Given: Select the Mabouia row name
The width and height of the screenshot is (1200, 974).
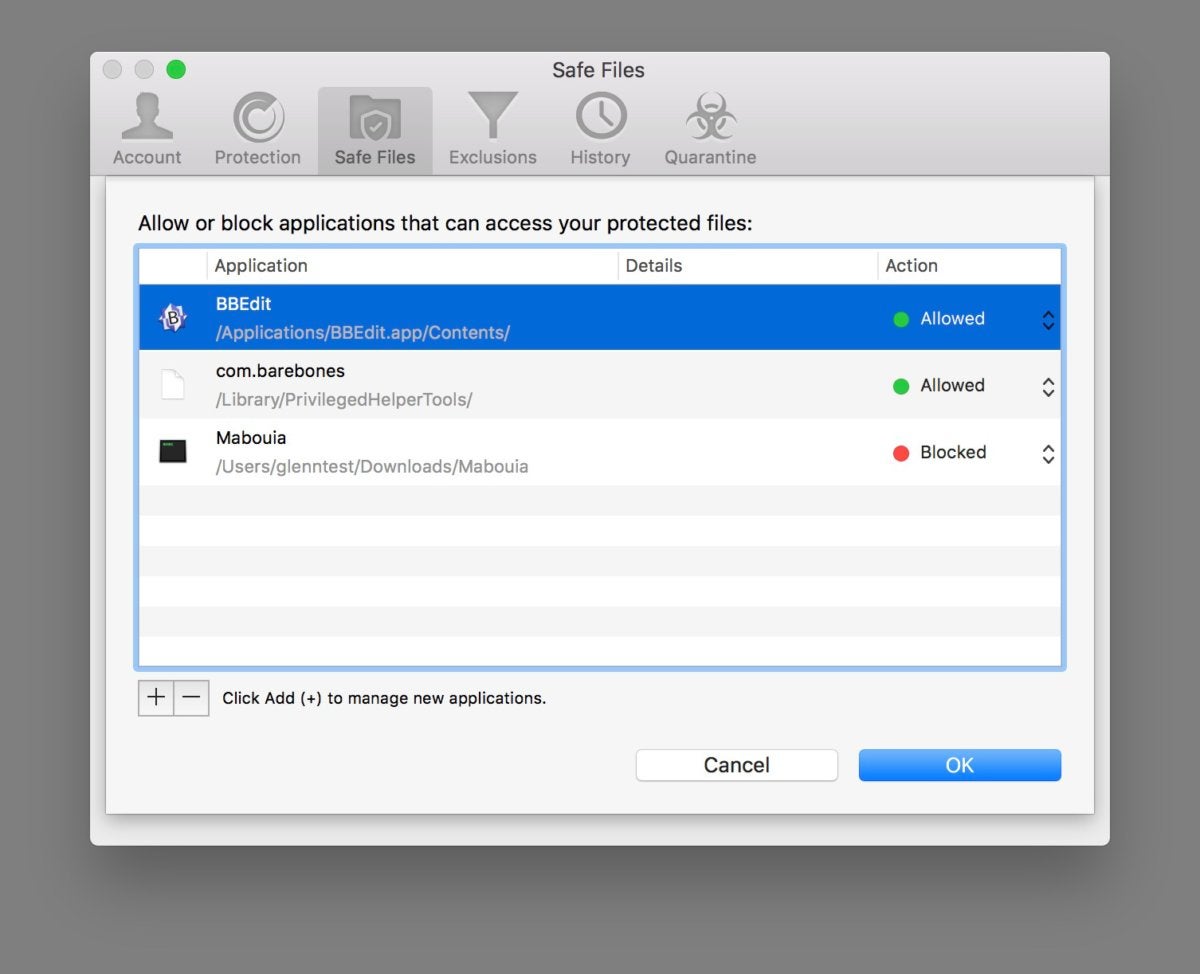Looking at the screenshot, I should 251,438.
